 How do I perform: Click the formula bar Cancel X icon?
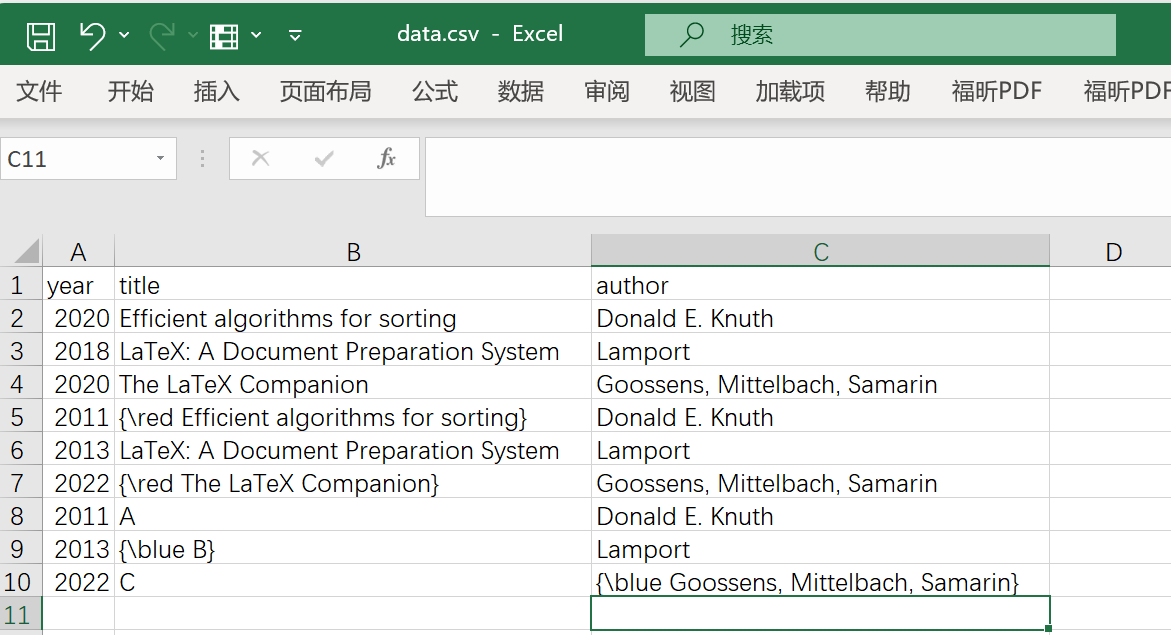pyautogui.click(x=261, y=158)
